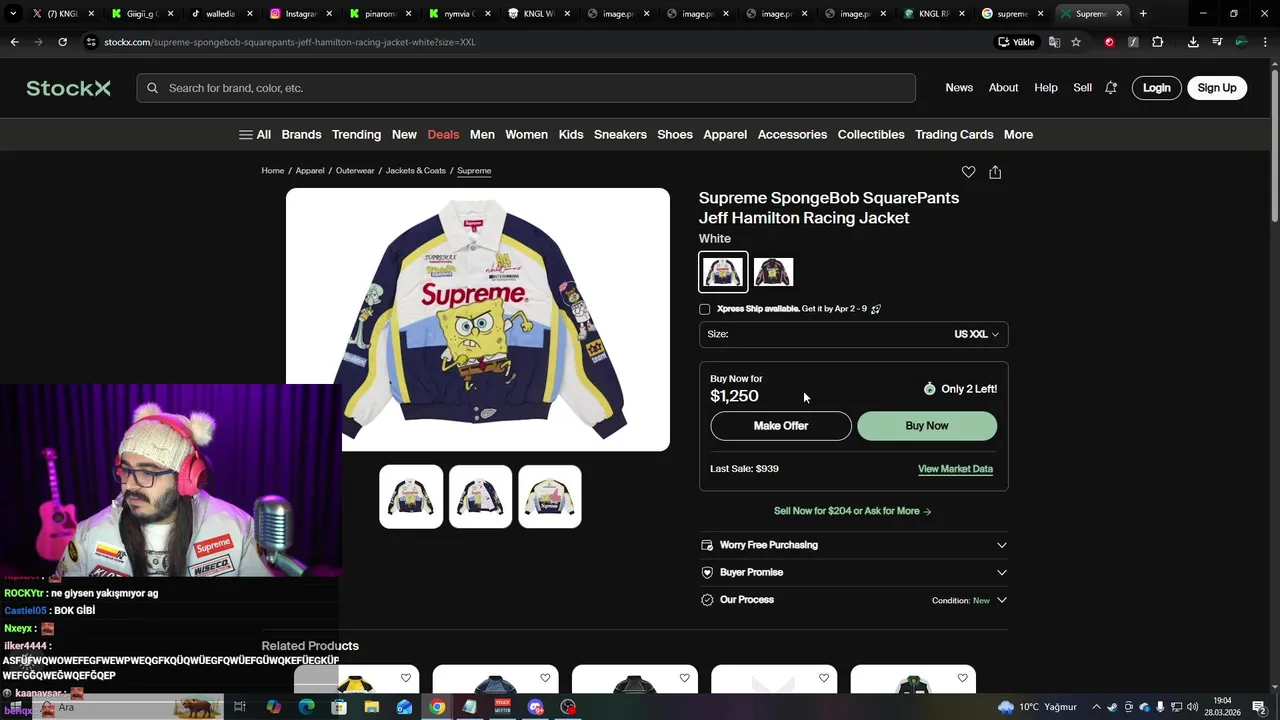Click the Task View taskbar icon
This screenshot has width=1280, height=720.
240,707
